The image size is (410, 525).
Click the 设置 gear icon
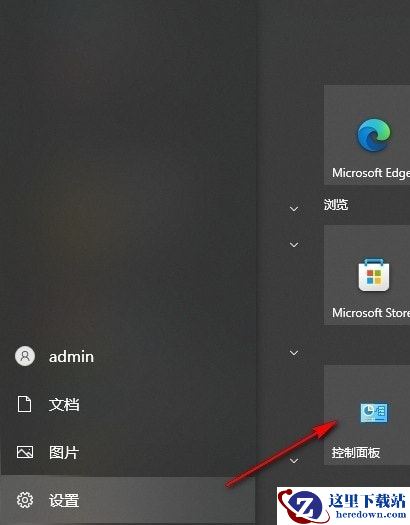25,500
